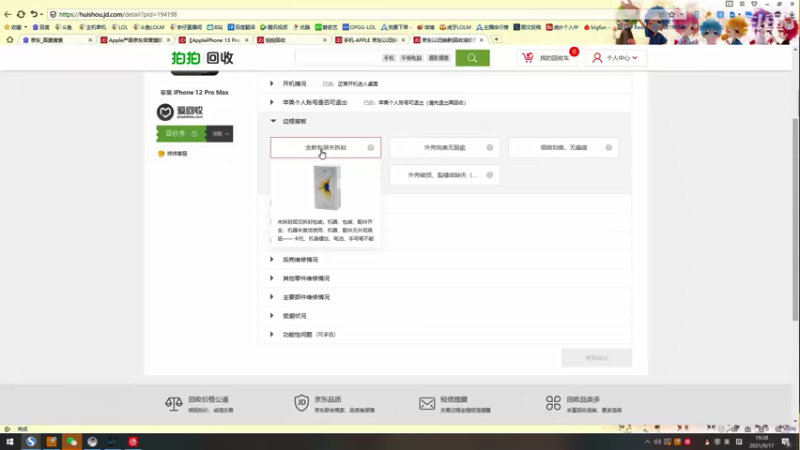Click the four-leaf icon 回收品类多
This screenshot has height=450, width=800.
pyautogui.click(x=553, y=403)
